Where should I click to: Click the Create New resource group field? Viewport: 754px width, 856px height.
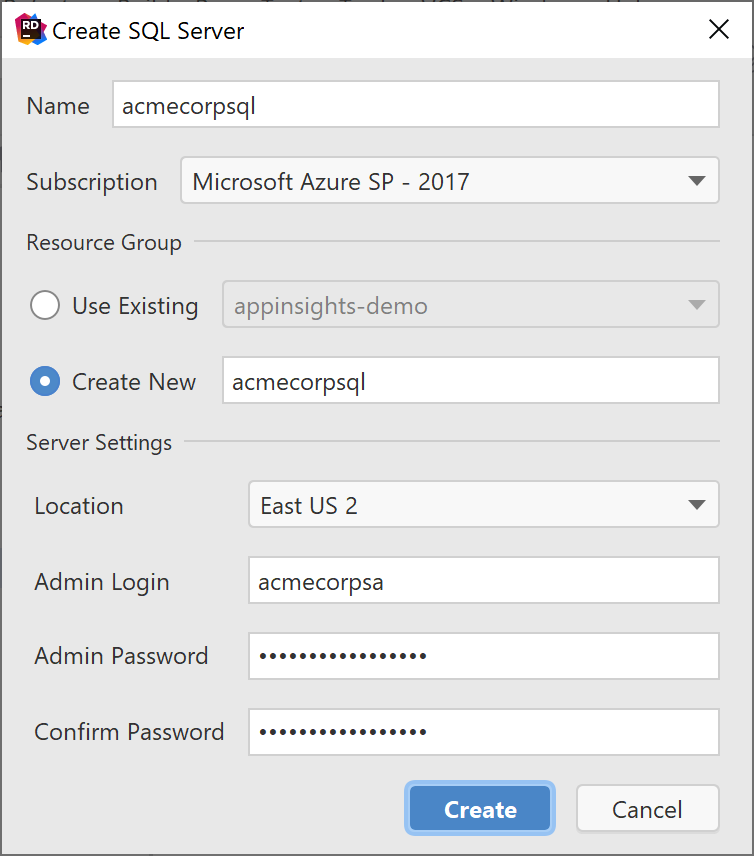(471, 381)
